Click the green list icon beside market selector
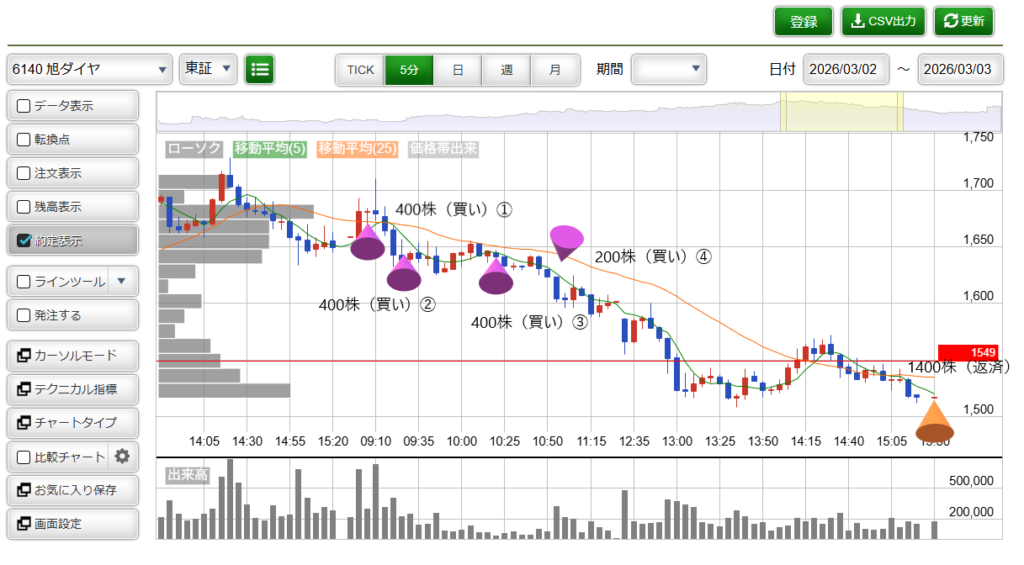 260,69
